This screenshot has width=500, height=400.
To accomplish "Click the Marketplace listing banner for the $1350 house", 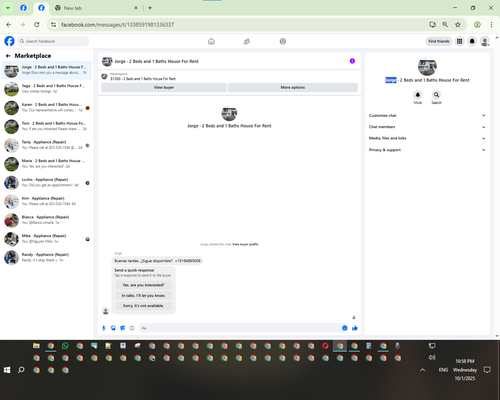I will [229, 76].
